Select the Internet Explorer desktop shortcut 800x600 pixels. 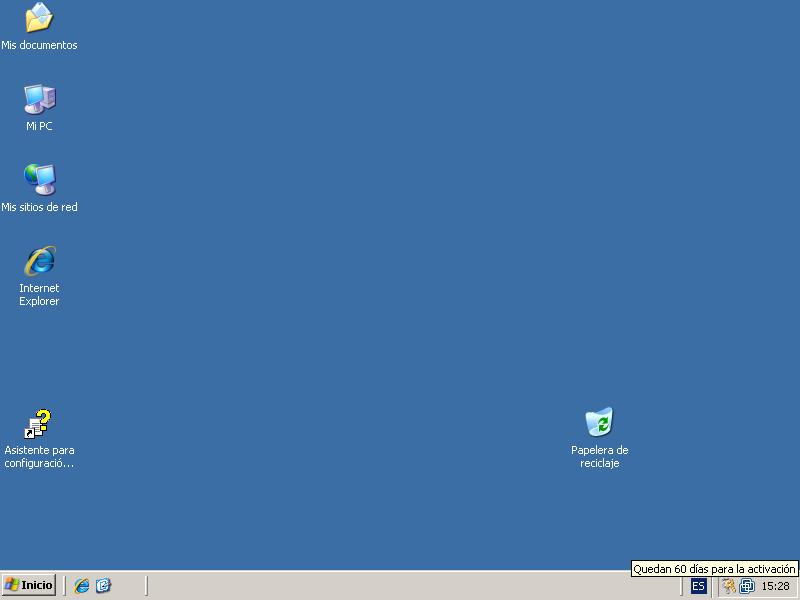(x=39, y=261)
